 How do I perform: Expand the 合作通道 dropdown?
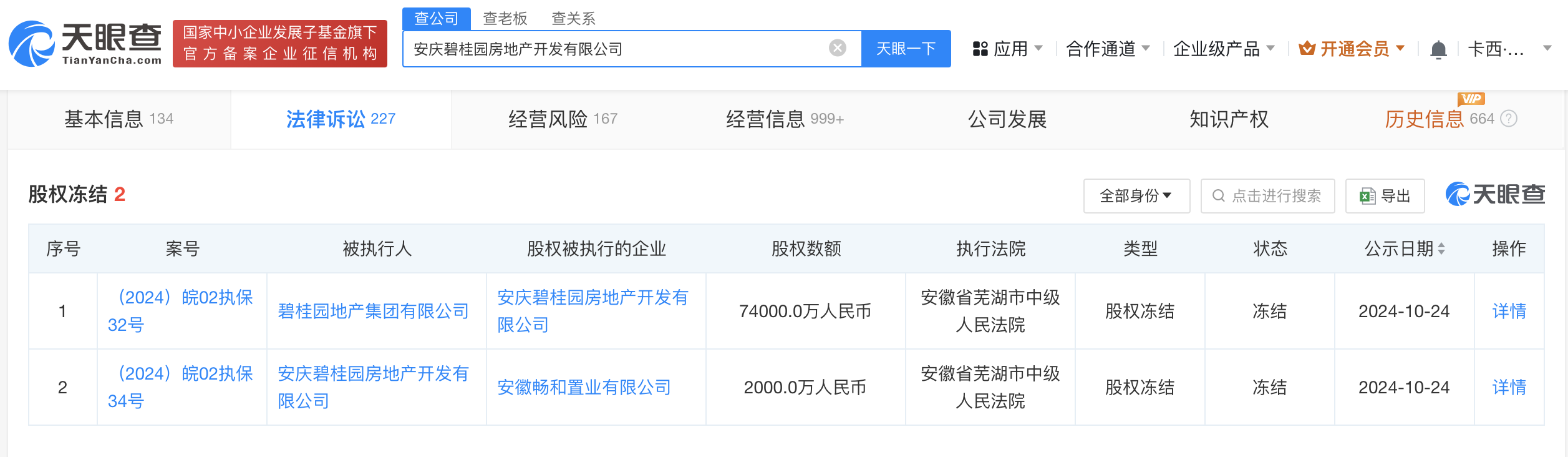(1146, 48)
